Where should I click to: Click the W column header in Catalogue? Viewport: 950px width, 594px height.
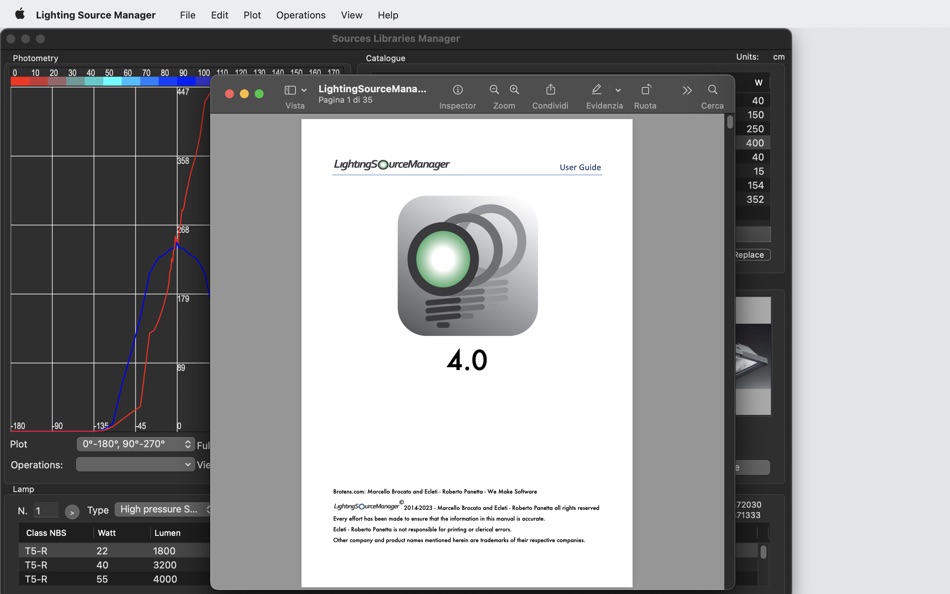(x=758, y=82)
